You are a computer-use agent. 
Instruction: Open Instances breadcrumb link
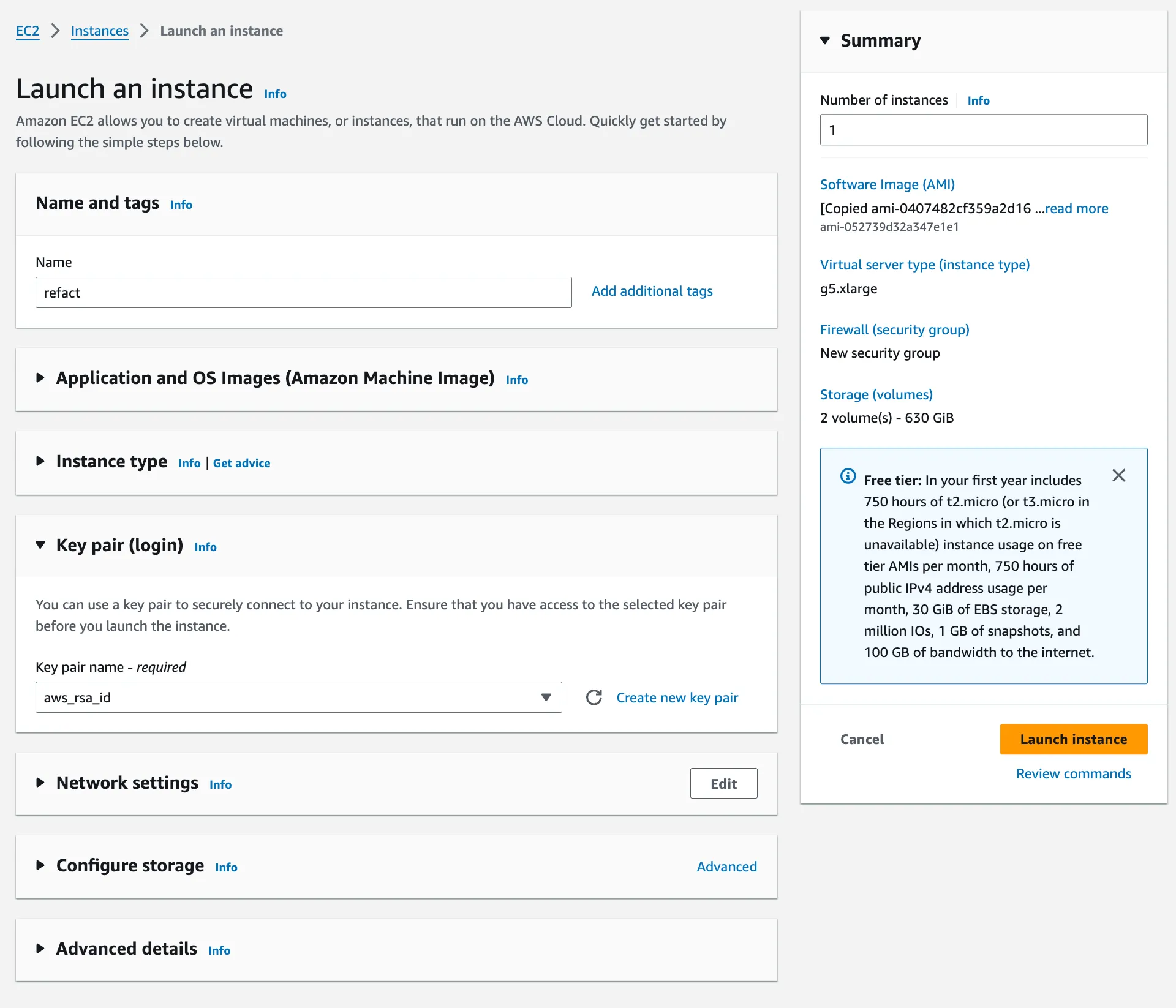click(x=100, y=31)
